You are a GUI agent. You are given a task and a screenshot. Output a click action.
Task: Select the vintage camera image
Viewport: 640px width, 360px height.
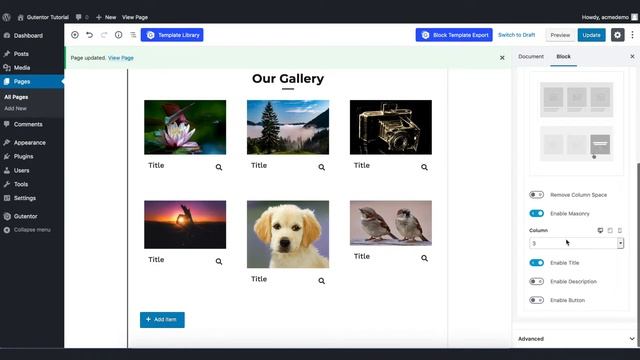pos(391,127)
